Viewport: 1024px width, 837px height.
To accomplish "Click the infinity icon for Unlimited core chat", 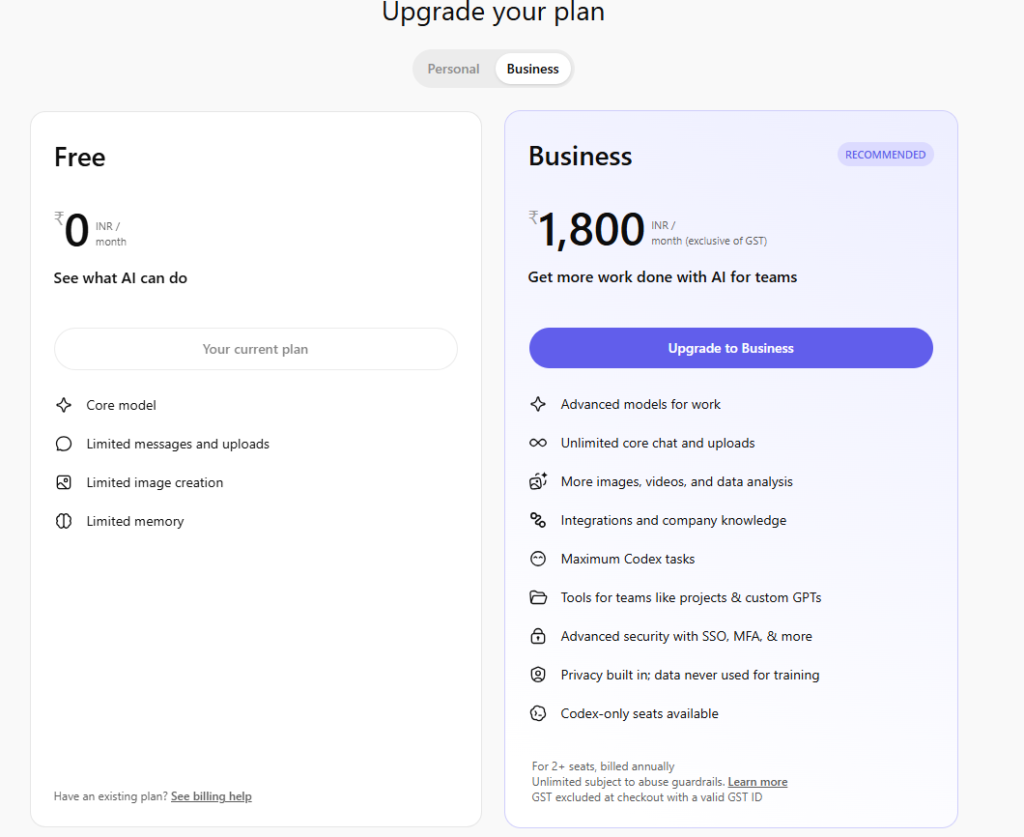I will tap(538, 443).
